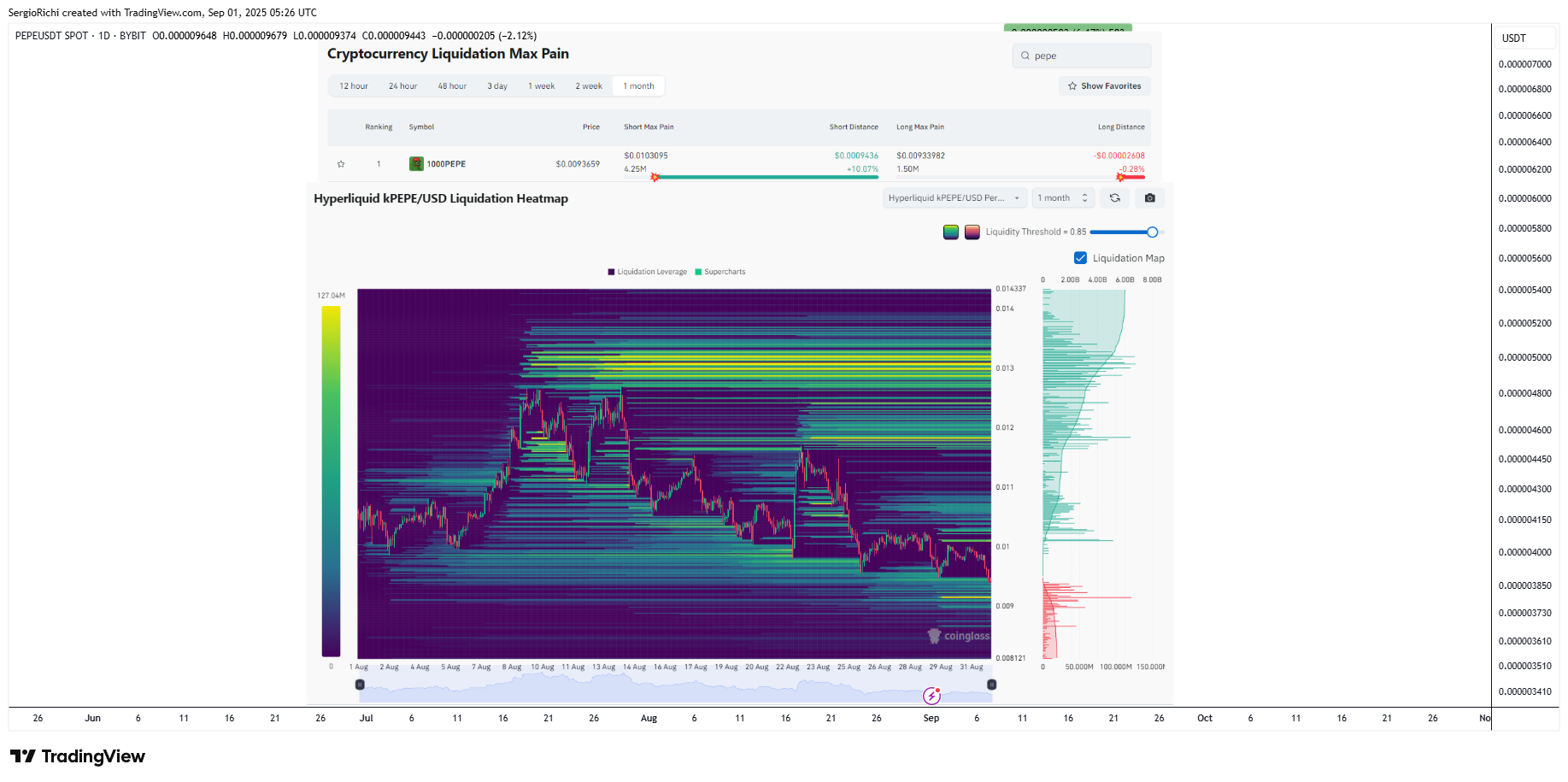
Task: Switch to the 2 week tab
Action: 589,86
